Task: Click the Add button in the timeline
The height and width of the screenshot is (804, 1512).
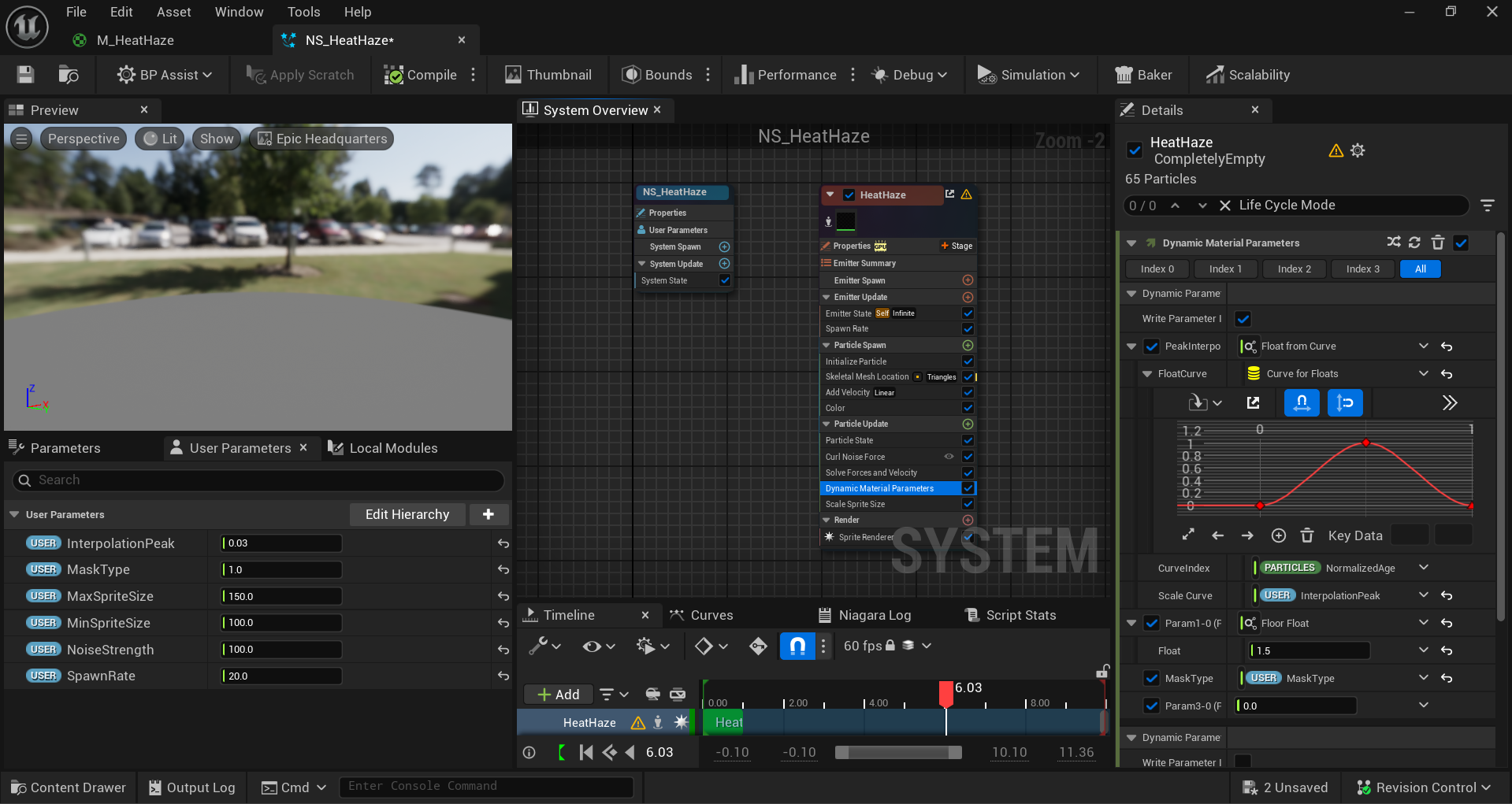Action: (558, 694)
